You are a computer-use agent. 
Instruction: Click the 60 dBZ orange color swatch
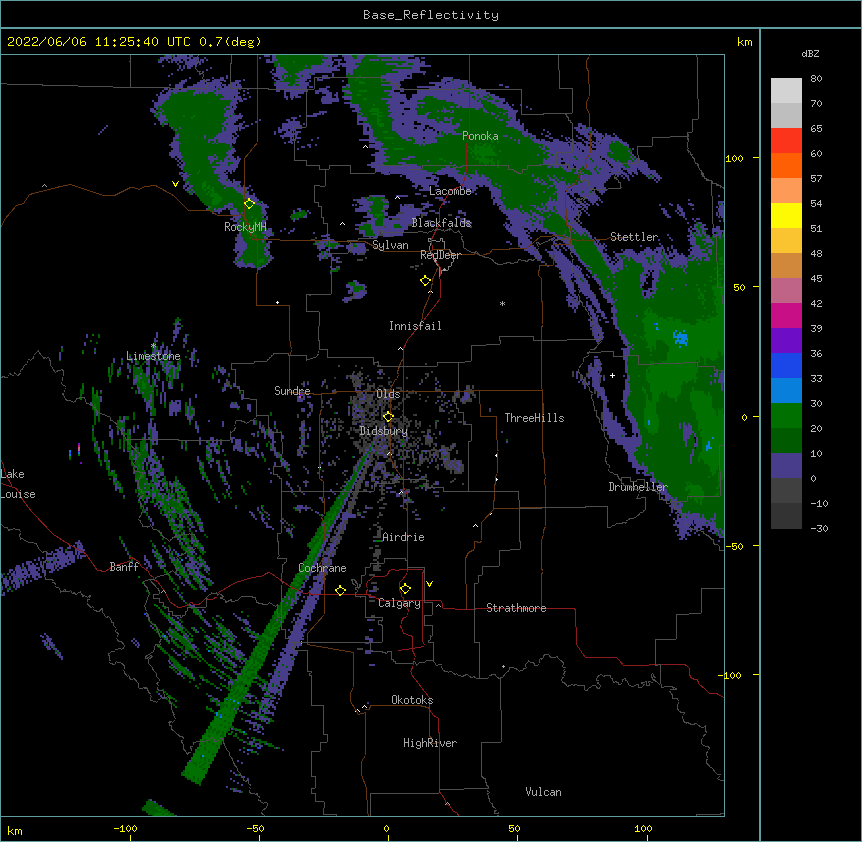786,165
